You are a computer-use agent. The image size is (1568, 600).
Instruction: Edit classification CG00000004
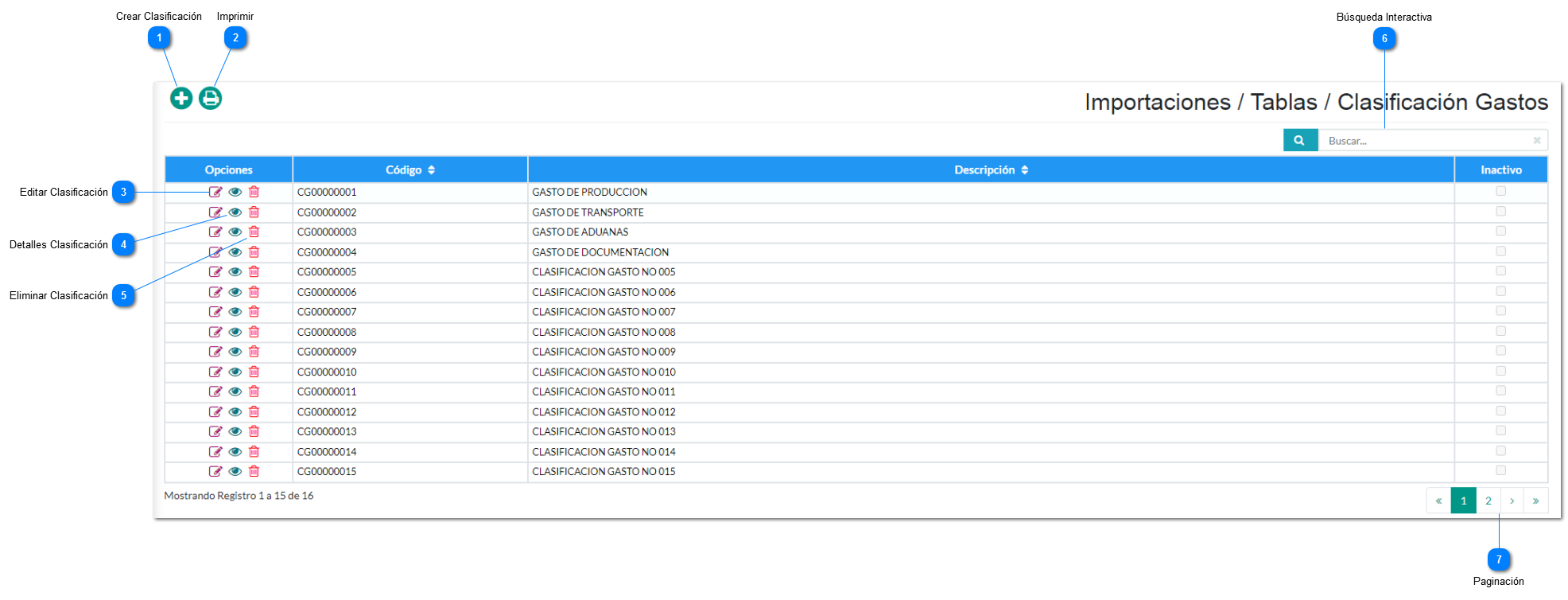click(x=215, y=252)
